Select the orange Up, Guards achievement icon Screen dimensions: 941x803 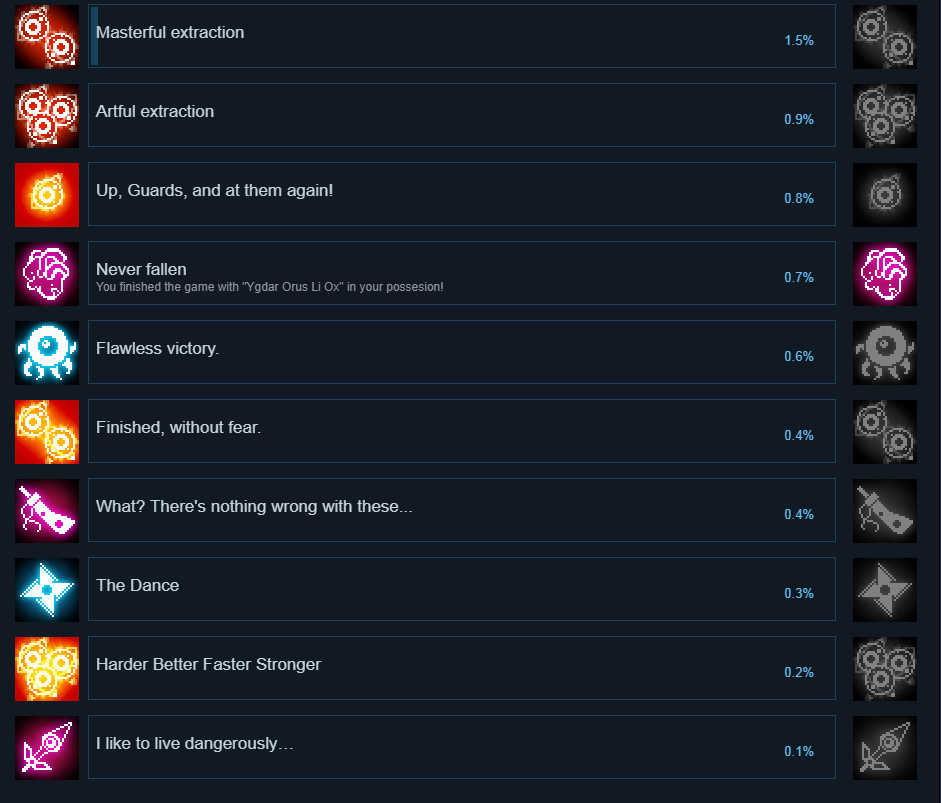(x=47, y=195)
